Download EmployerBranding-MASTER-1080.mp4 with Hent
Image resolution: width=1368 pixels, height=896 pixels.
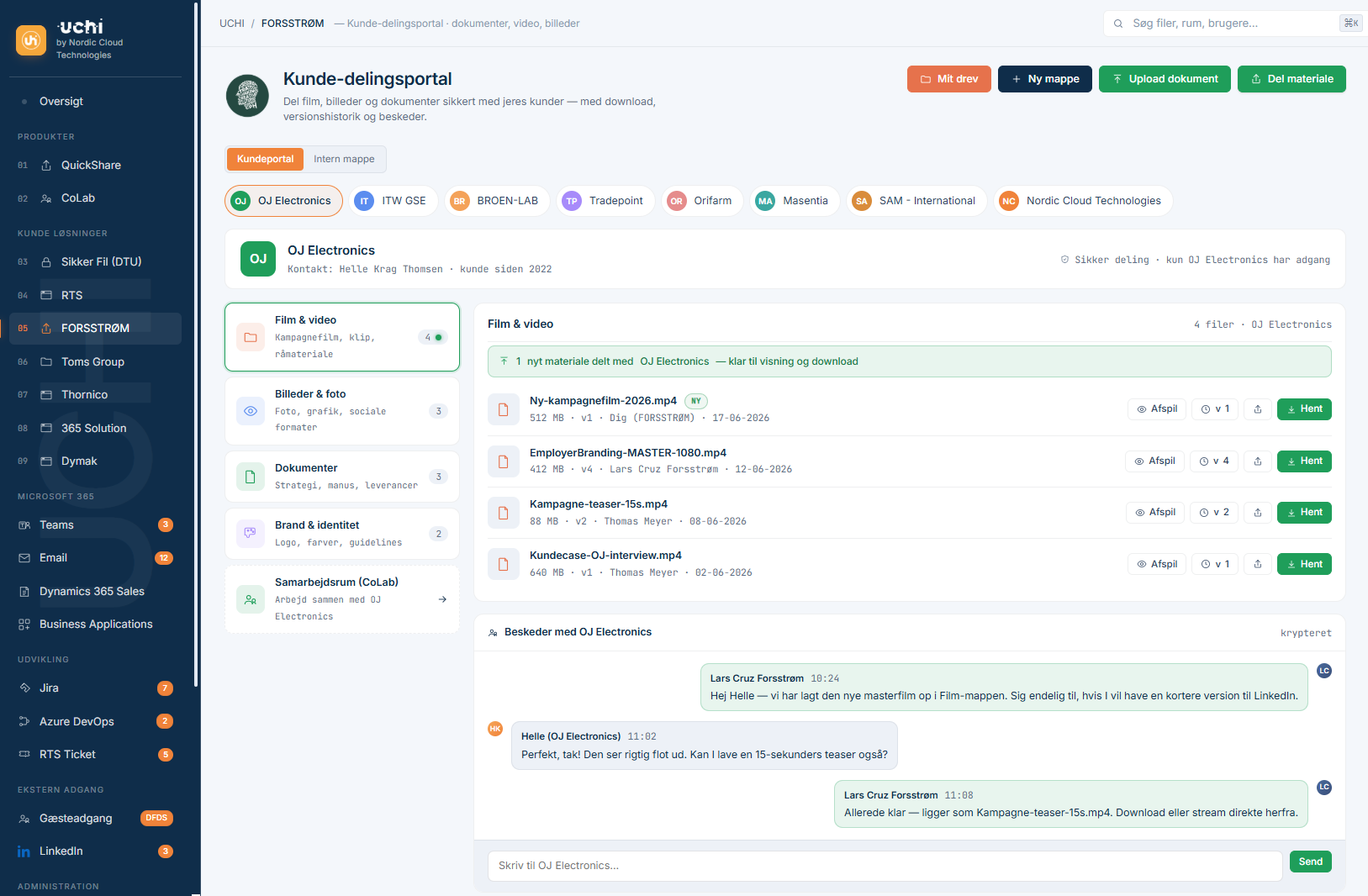click(x=1304, y=461)
